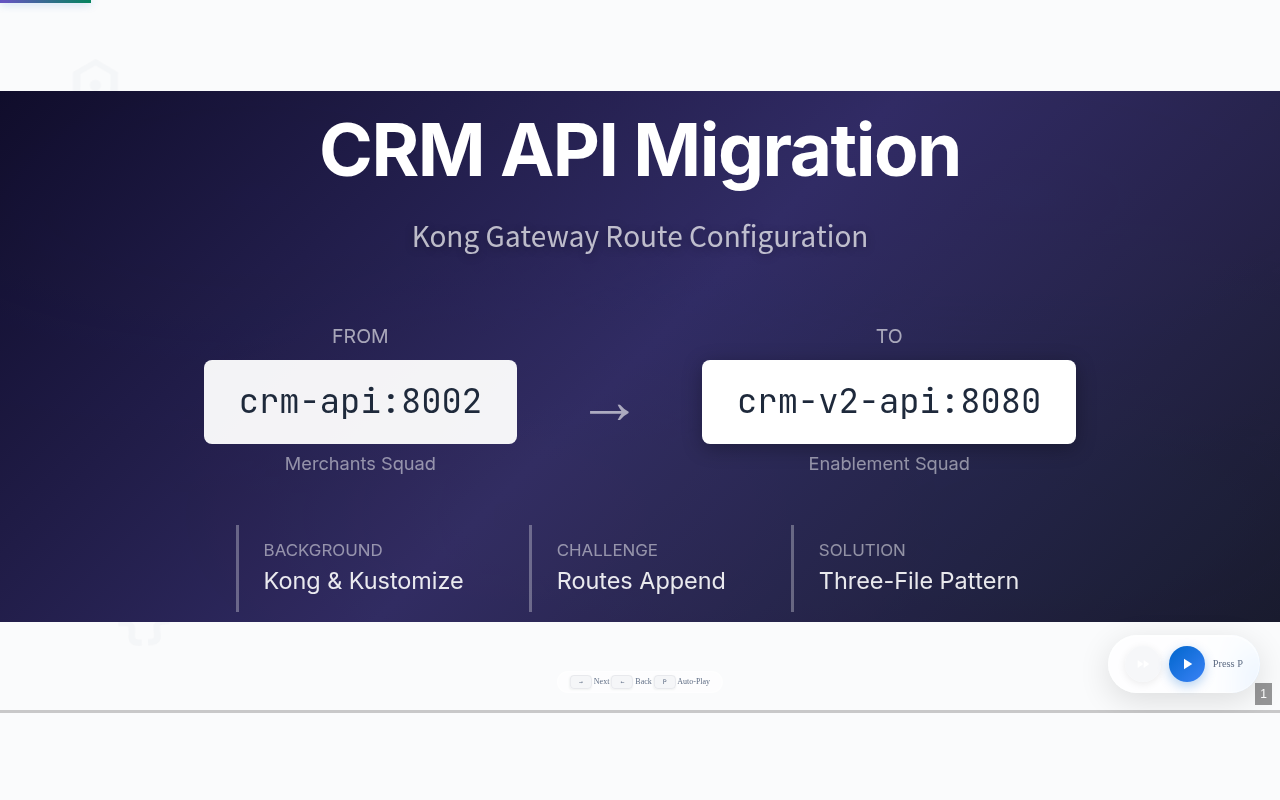
Task: Click the FROM label
Action: [360, 337]
